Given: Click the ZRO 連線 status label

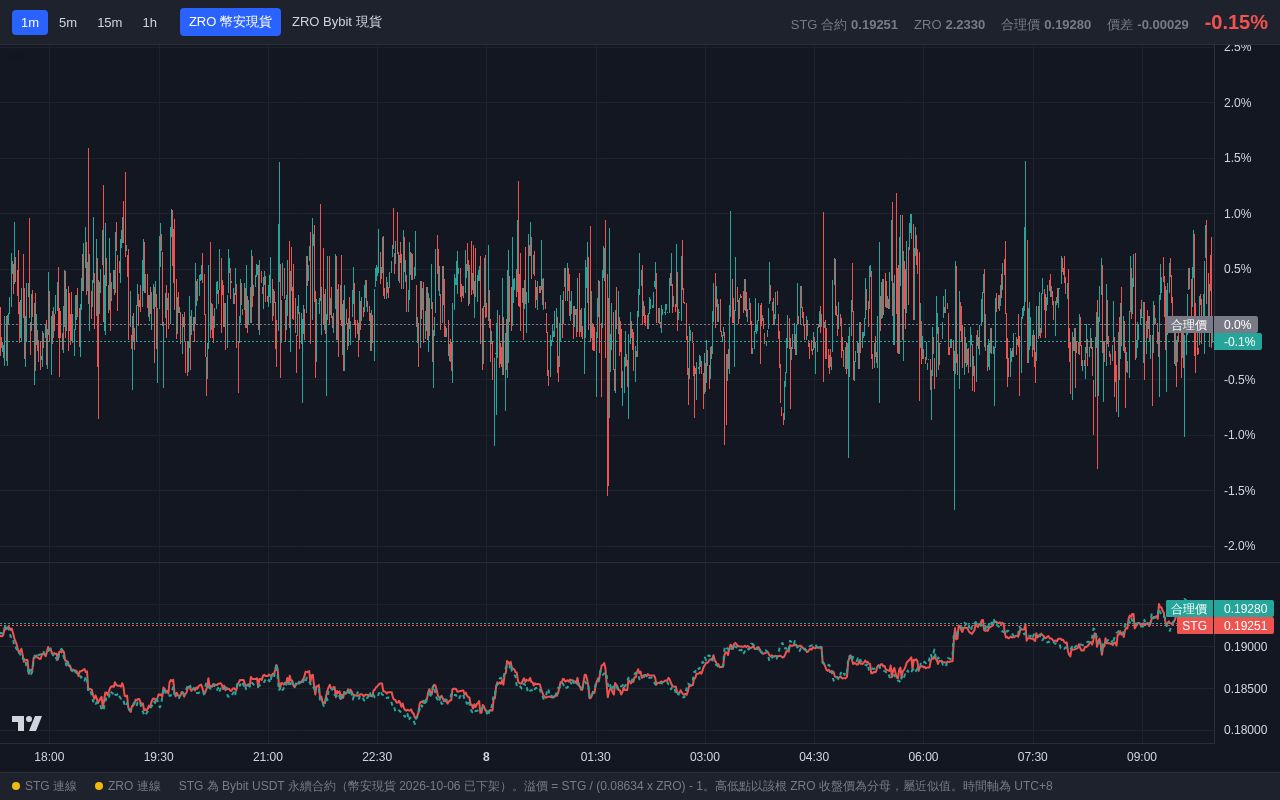Looking at the screenshot, I should pyautogui.click(x=134, y=786).
